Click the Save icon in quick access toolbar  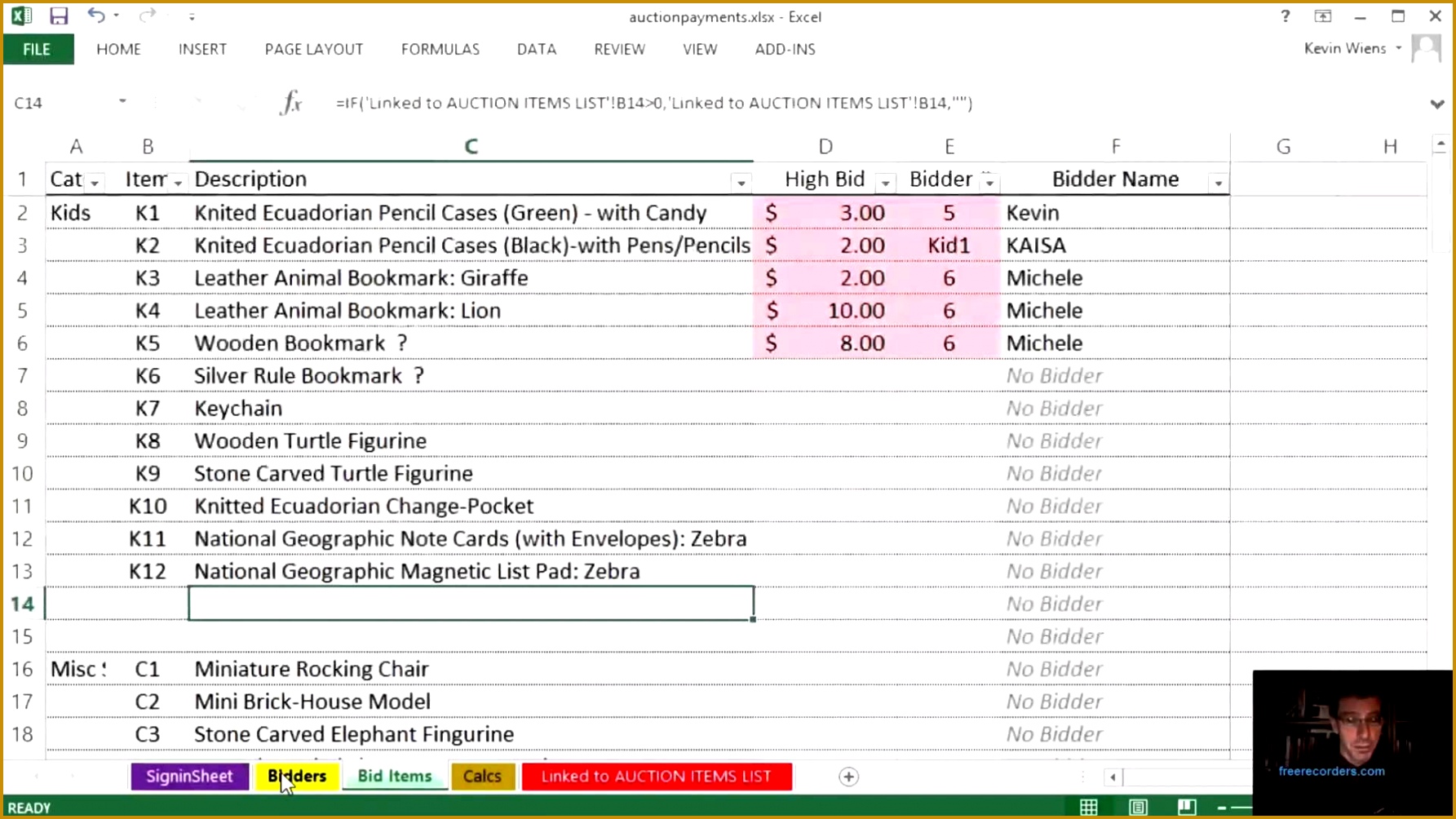59,16
